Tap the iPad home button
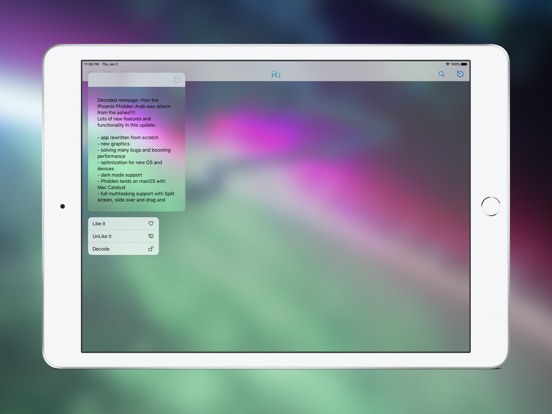 coord(490,206)
